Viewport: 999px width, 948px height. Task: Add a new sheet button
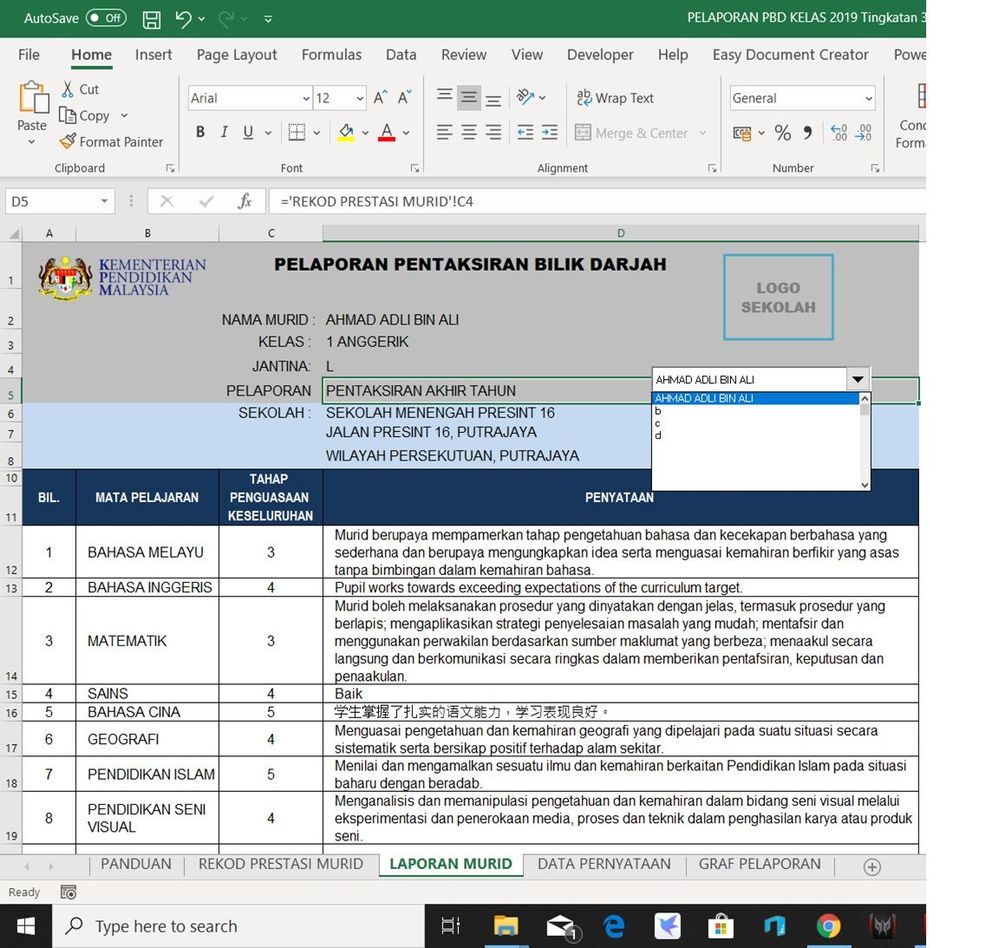pyautogui.click(x=872, y=866)
